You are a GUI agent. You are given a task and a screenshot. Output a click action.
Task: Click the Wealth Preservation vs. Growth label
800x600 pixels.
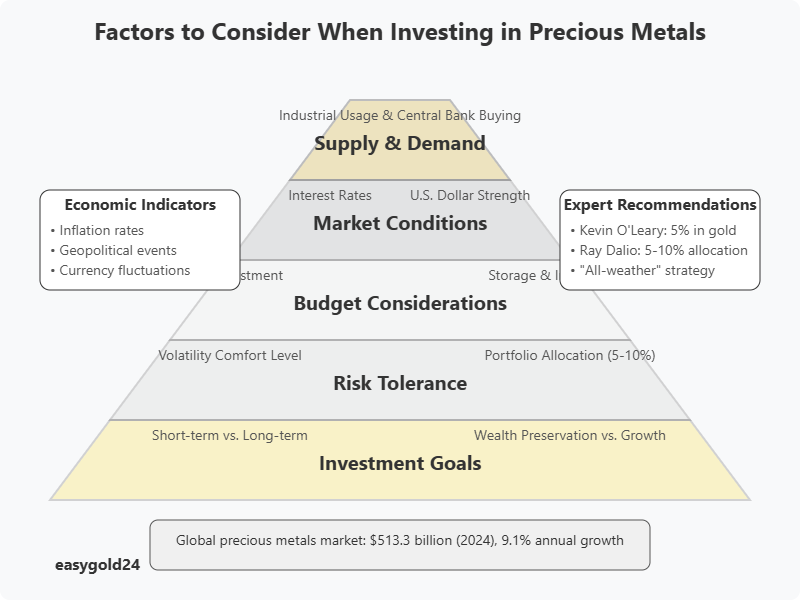570,435
